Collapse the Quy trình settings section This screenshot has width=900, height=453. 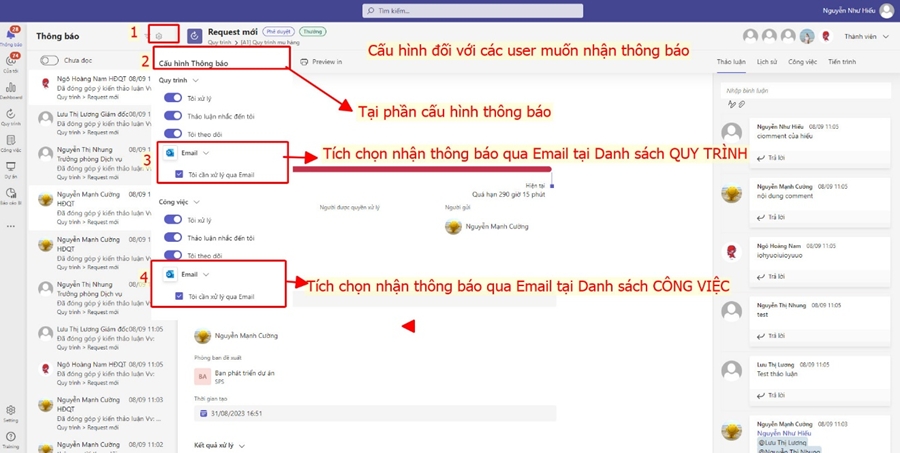point(196,80)
